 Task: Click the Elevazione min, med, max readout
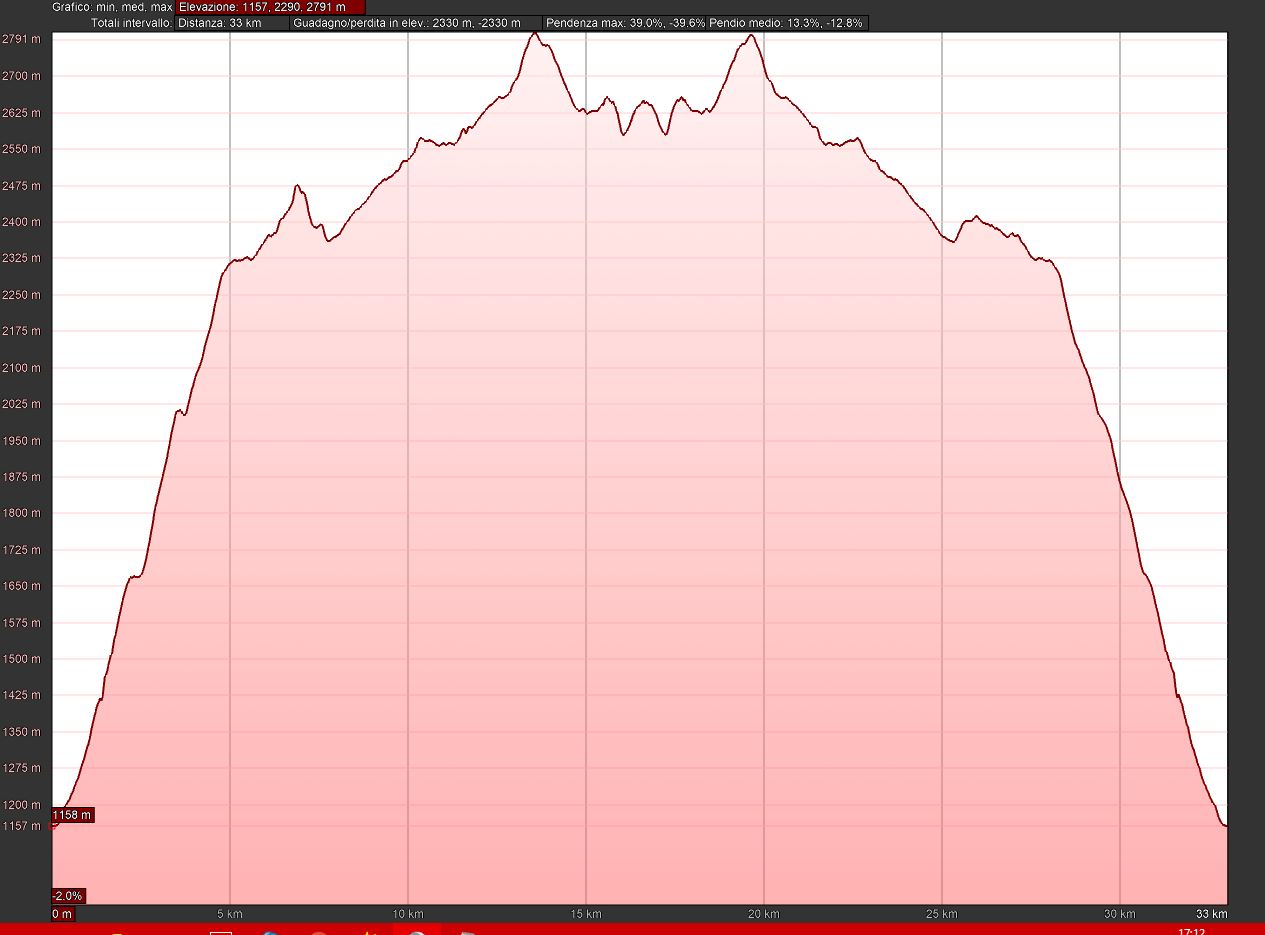point(270,7)
